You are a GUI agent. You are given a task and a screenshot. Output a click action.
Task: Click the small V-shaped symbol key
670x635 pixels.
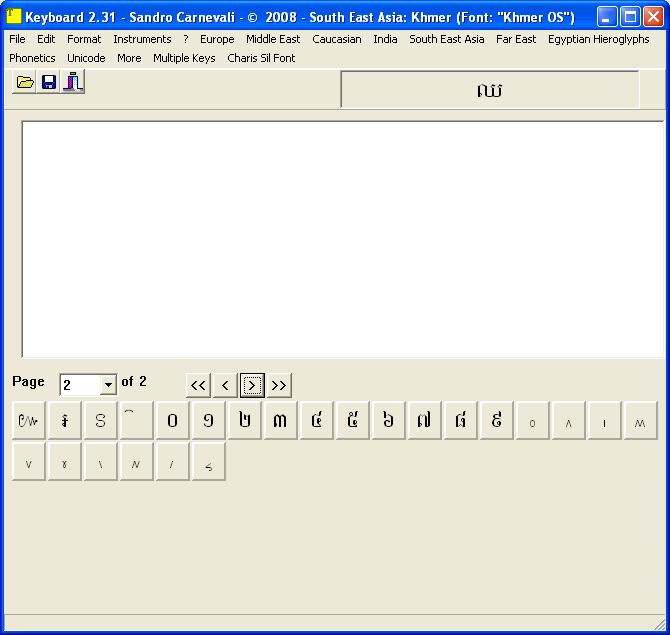(29, 462)
